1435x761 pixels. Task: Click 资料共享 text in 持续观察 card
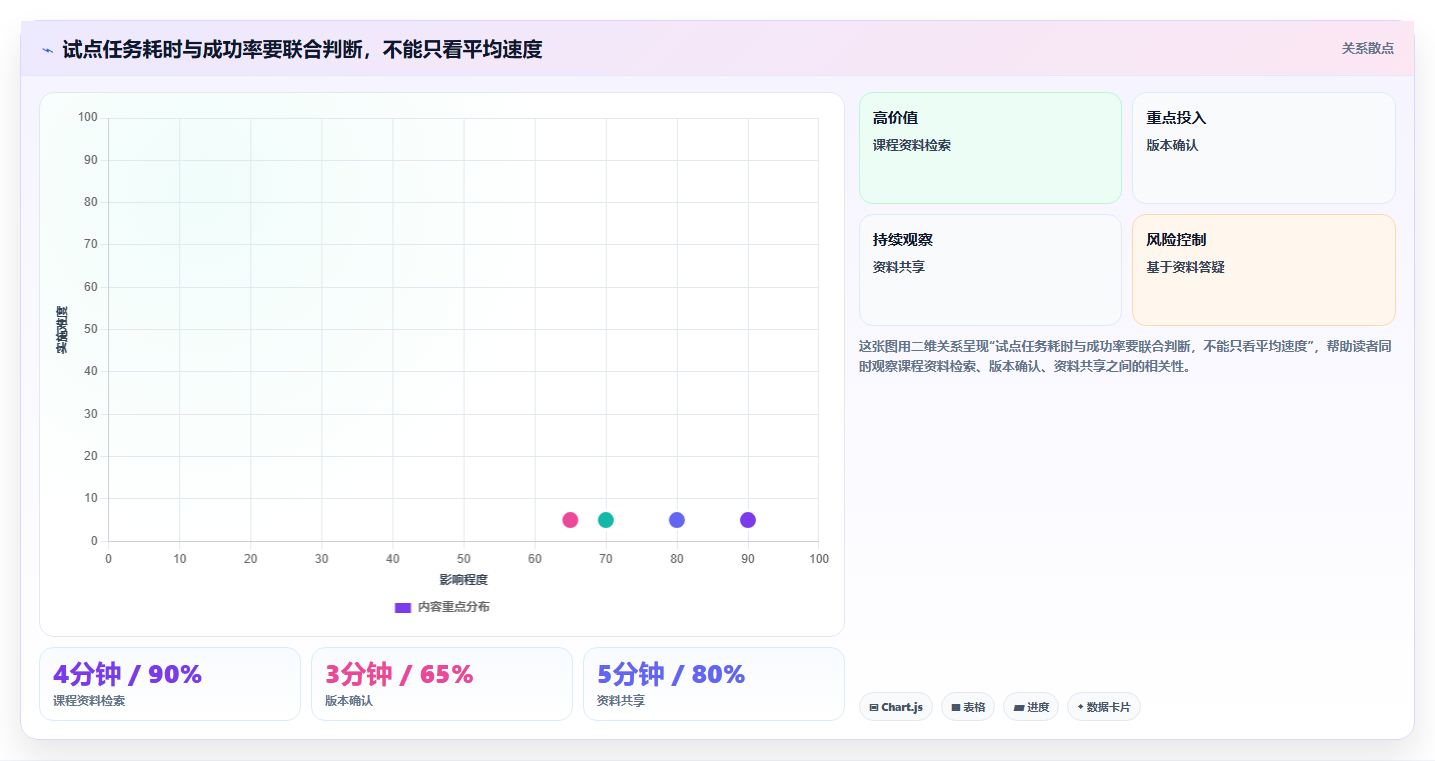[899, 267]
